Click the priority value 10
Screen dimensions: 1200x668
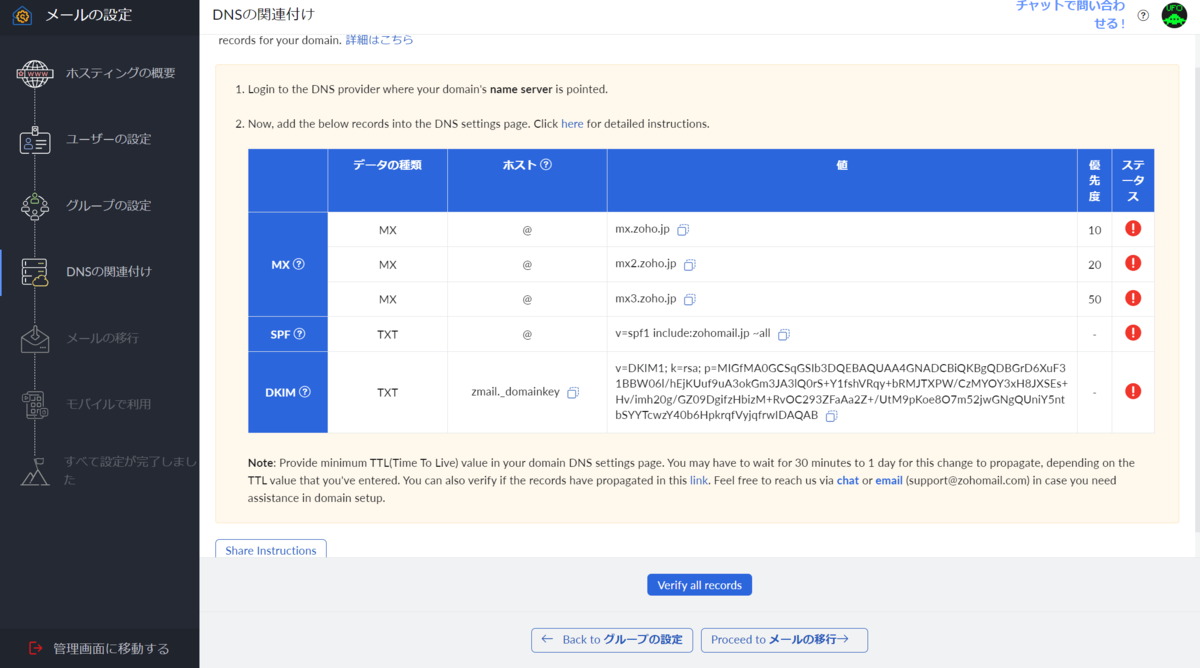[1094, 230]
